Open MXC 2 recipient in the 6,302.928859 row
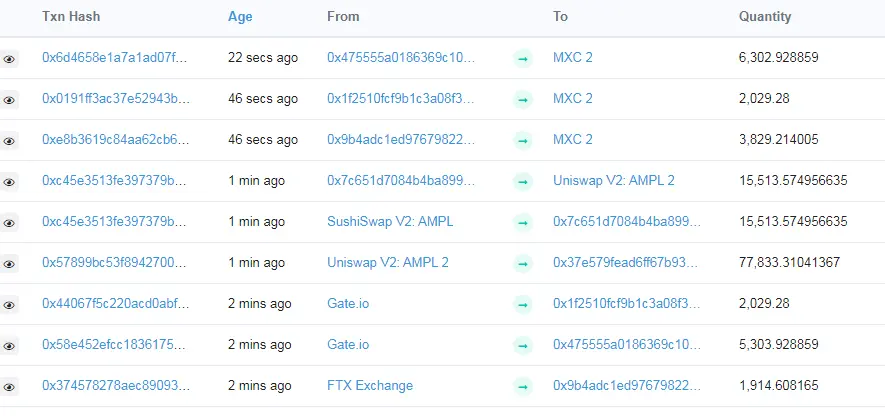The height and width of the screenshot is (417, 885). point(573,58)
